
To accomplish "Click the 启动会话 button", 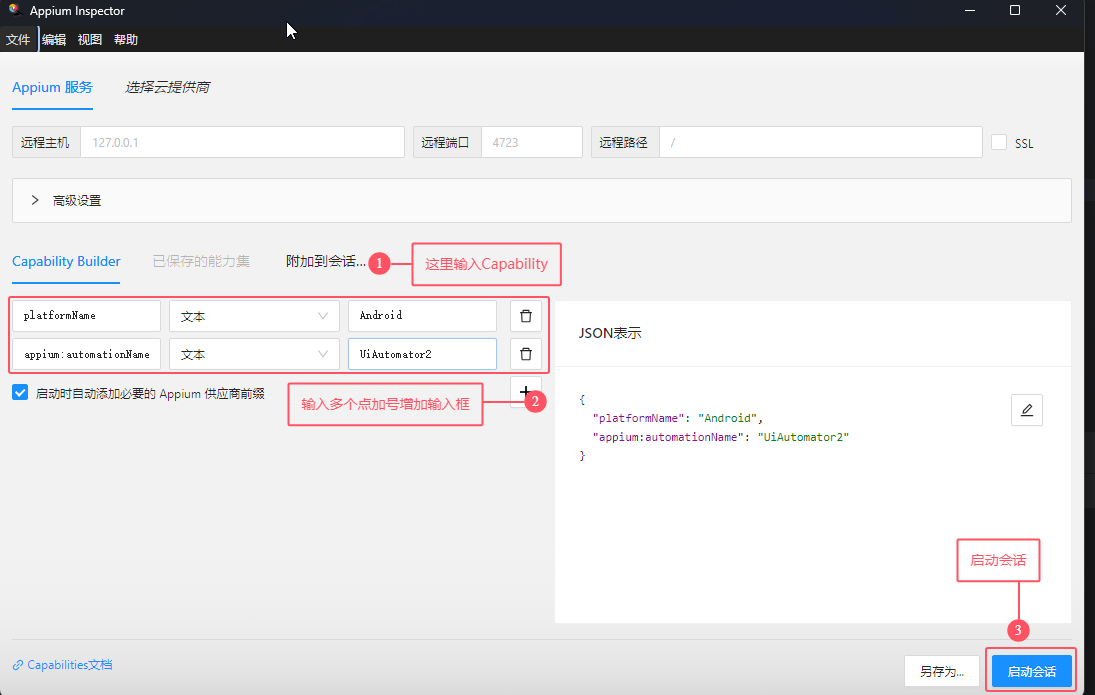I will tap(1031, 671).
